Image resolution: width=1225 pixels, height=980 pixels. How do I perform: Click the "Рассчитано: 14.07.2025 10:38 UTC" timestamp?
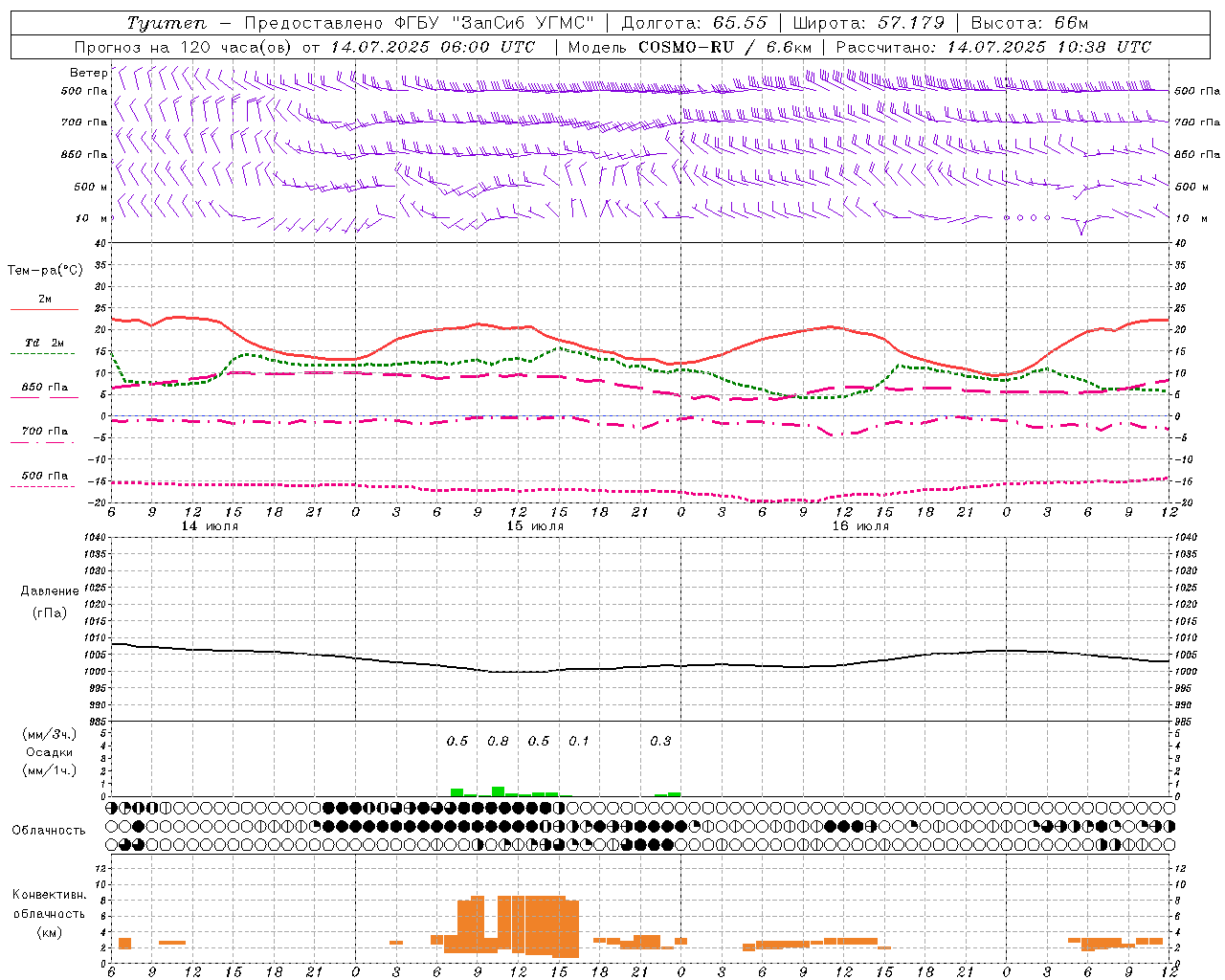[x=993, y=47]
